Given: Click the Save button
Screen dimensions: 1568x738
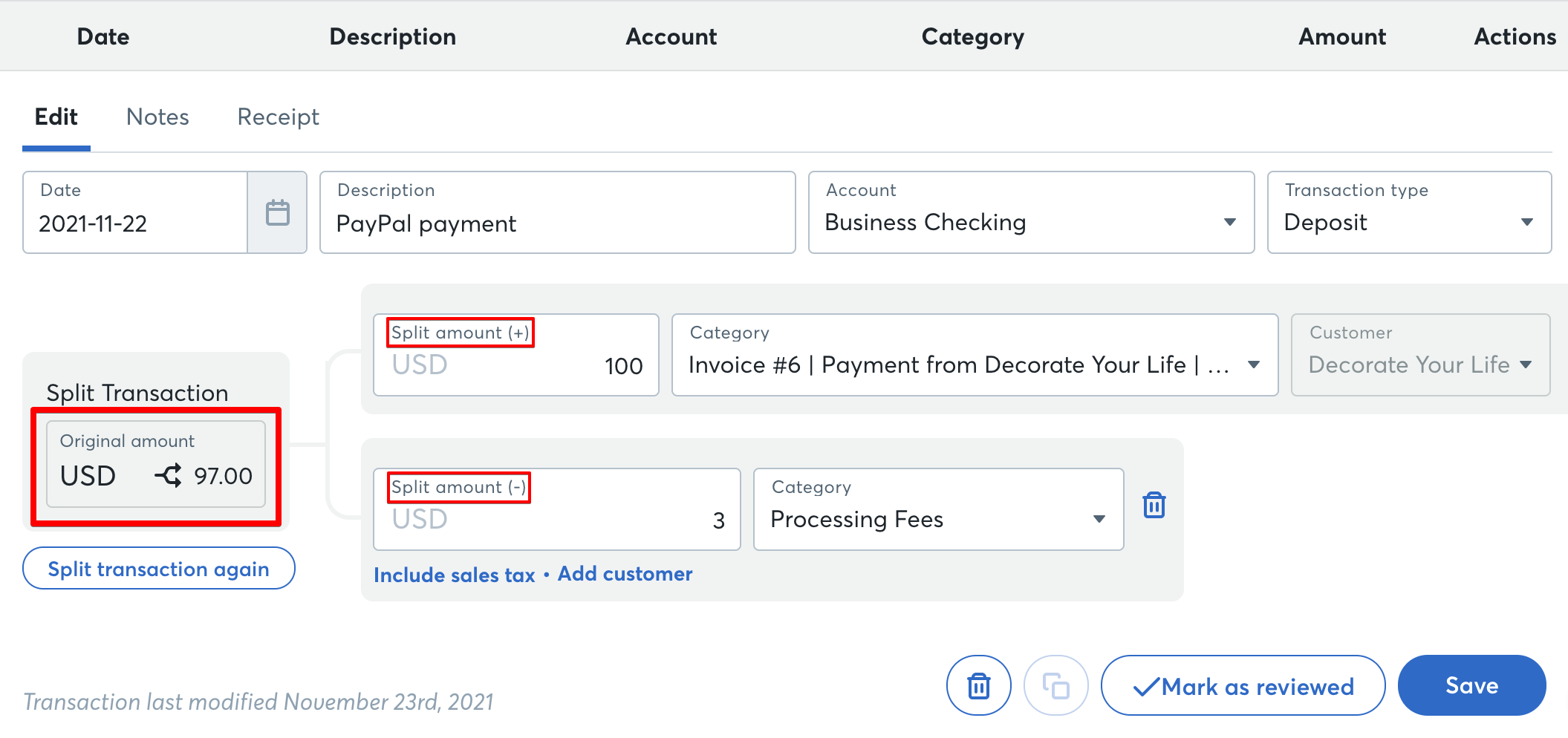Looking at the screenshot, I should click(x=1471, y=685).
